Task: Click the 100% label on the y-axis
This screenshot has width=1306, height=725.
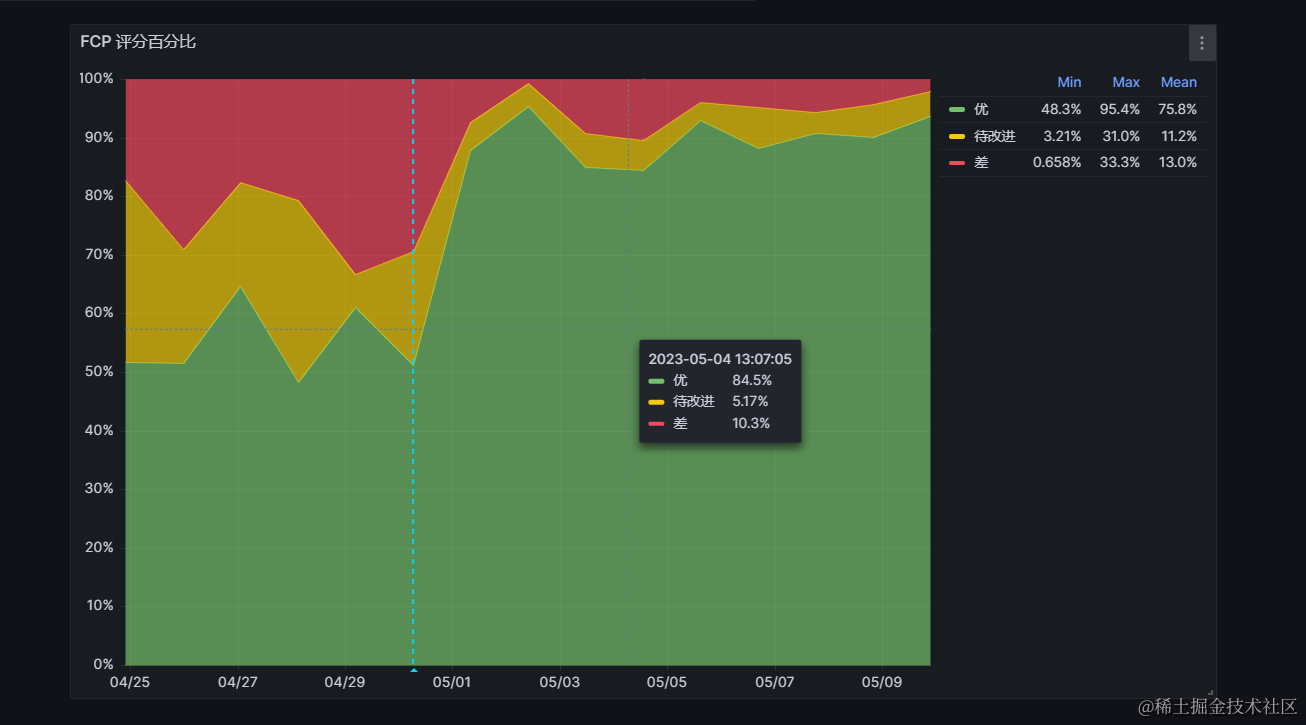Action: [97, 78]
